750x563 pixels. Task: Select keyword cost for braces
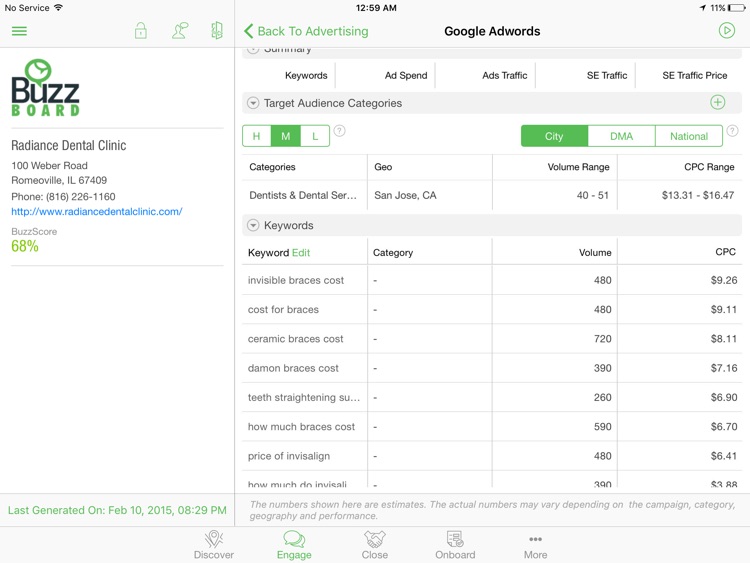pos(283,309)
